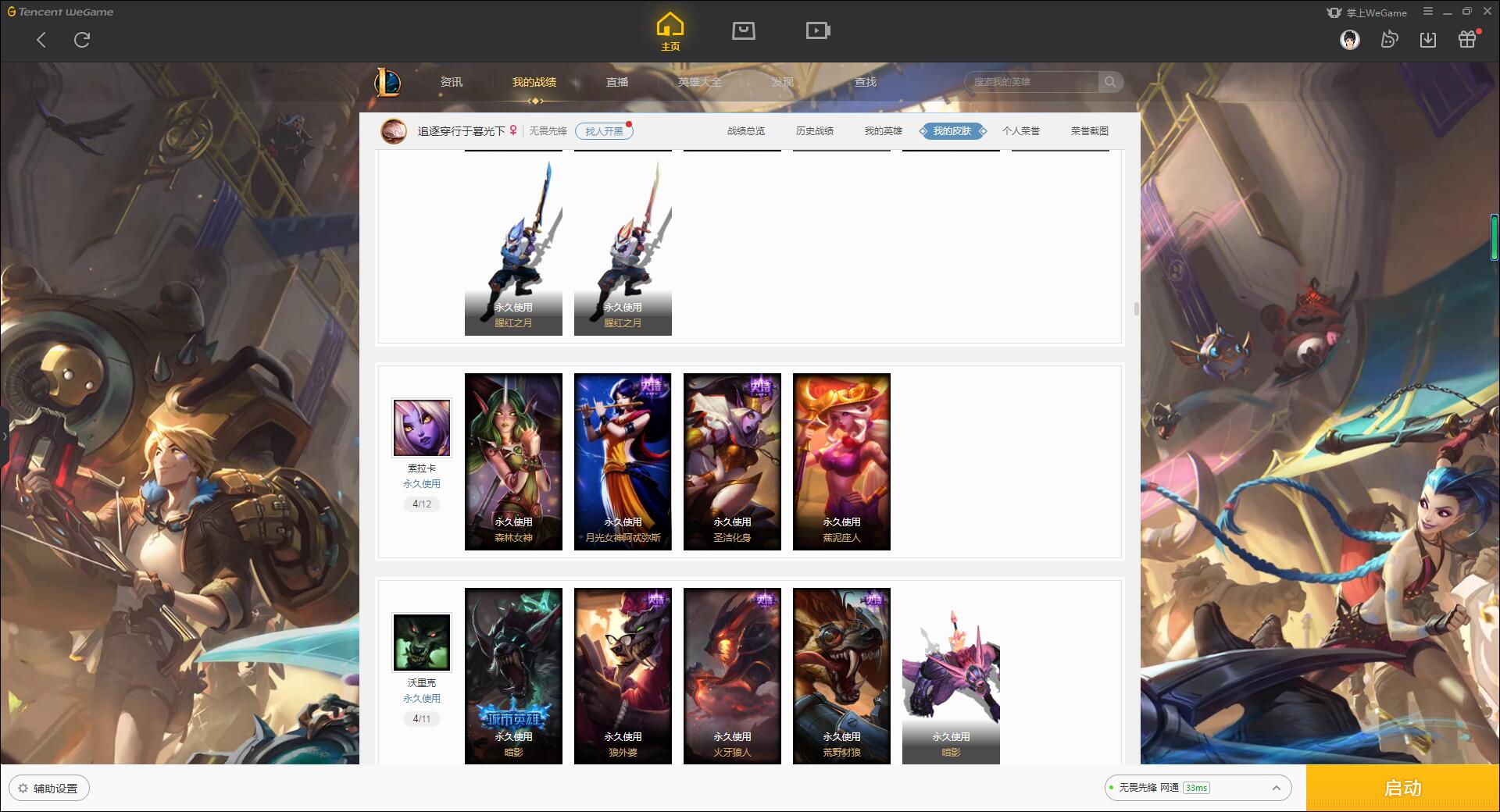
Task: Open the 资讯 menu tab
Action: (452, 82)
